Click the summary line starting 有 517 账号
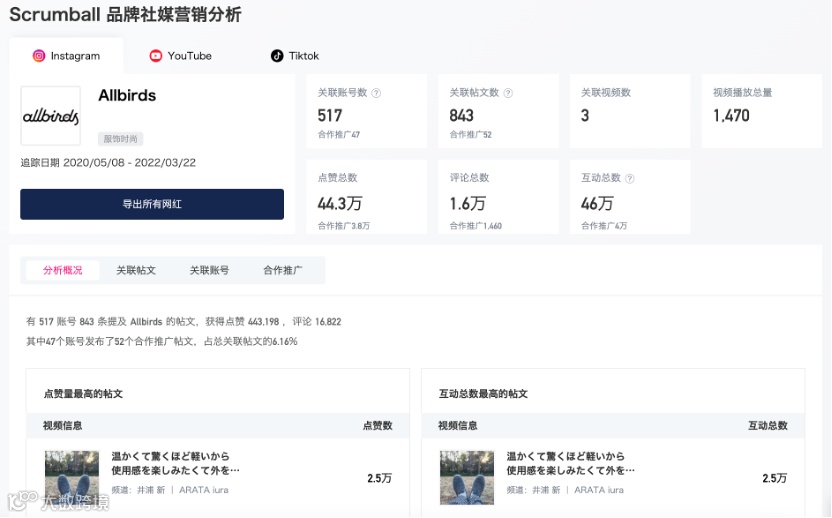 coord(184,322)
